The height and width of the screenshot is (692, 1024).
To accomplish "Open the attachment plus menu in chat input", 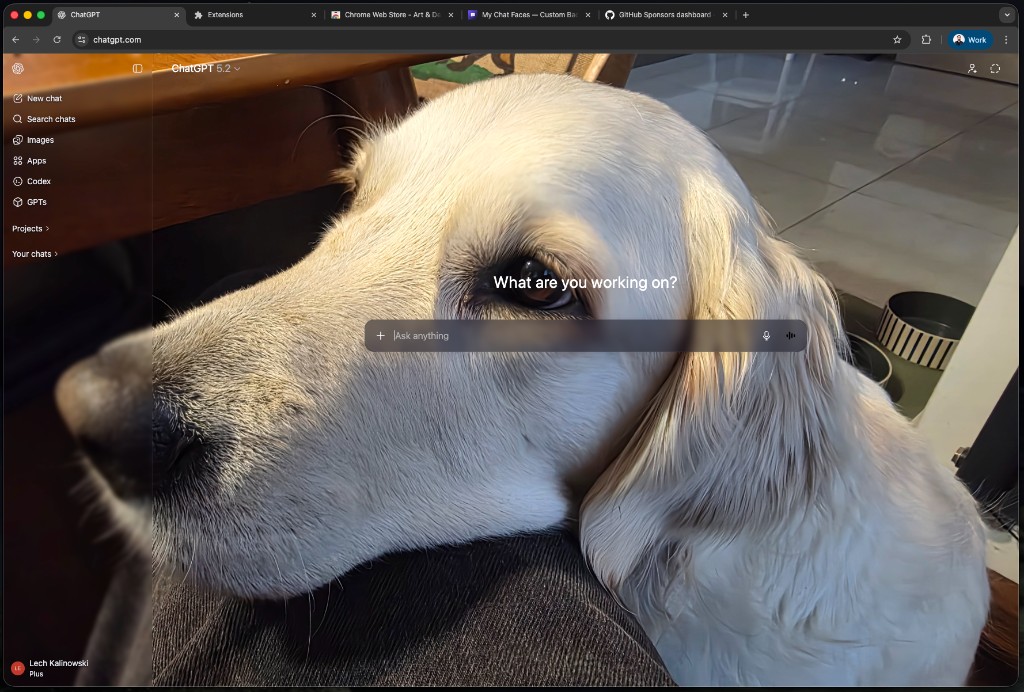I will pos(380,335).
